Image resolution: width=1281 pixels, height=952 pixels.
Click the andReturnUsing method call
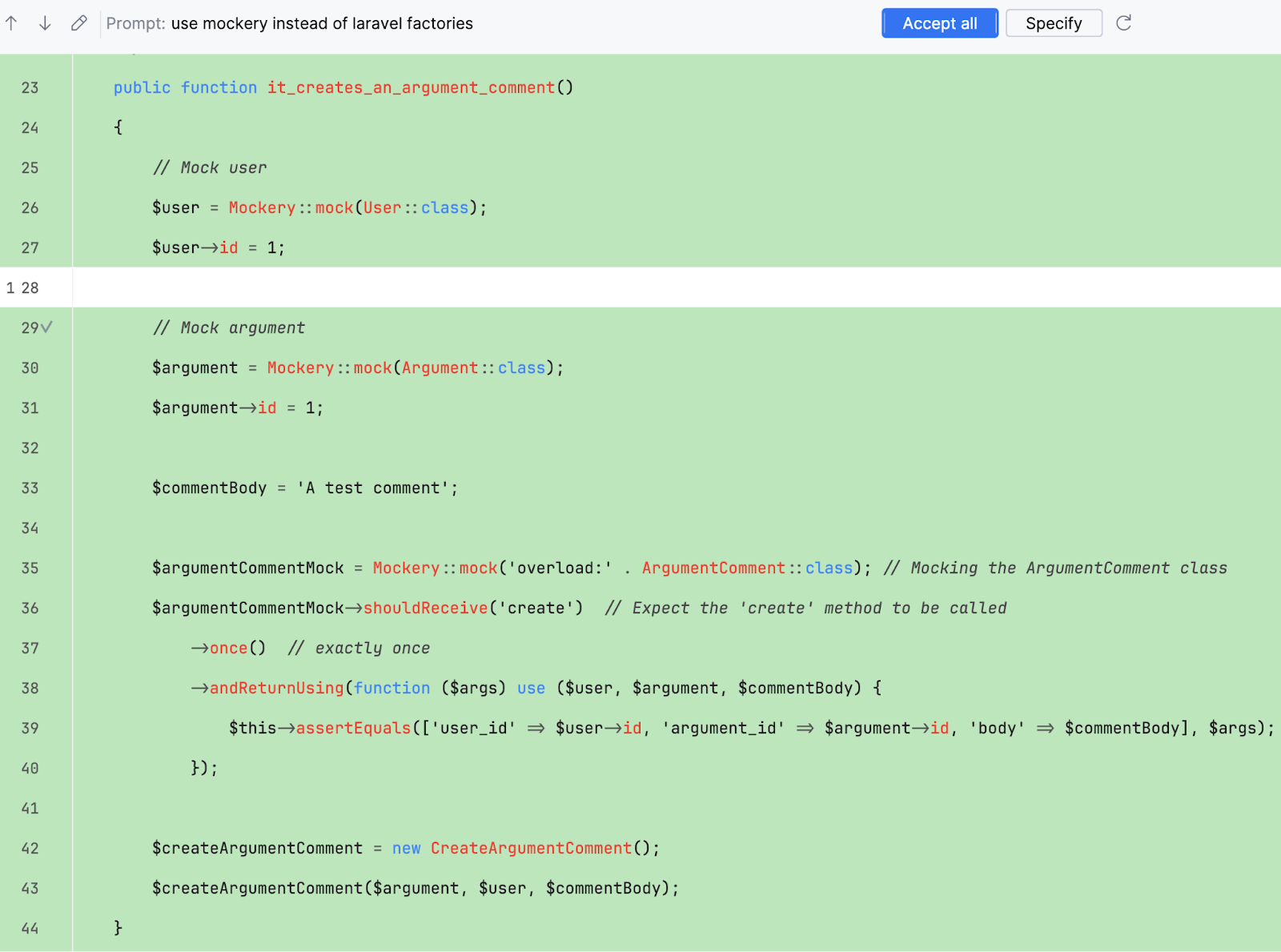(276, 689)
